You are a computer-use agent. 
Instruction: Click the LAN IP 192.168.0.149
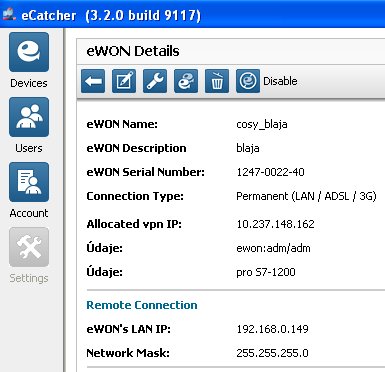tap(272, 329)
